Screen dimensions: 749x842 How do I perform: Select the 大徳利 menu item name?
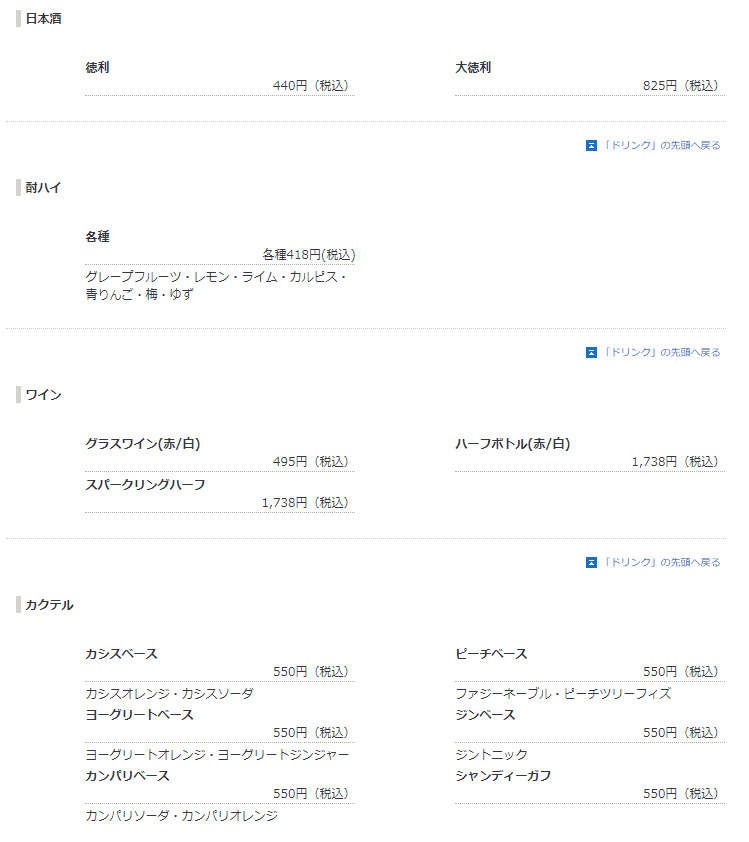[473, 68]
